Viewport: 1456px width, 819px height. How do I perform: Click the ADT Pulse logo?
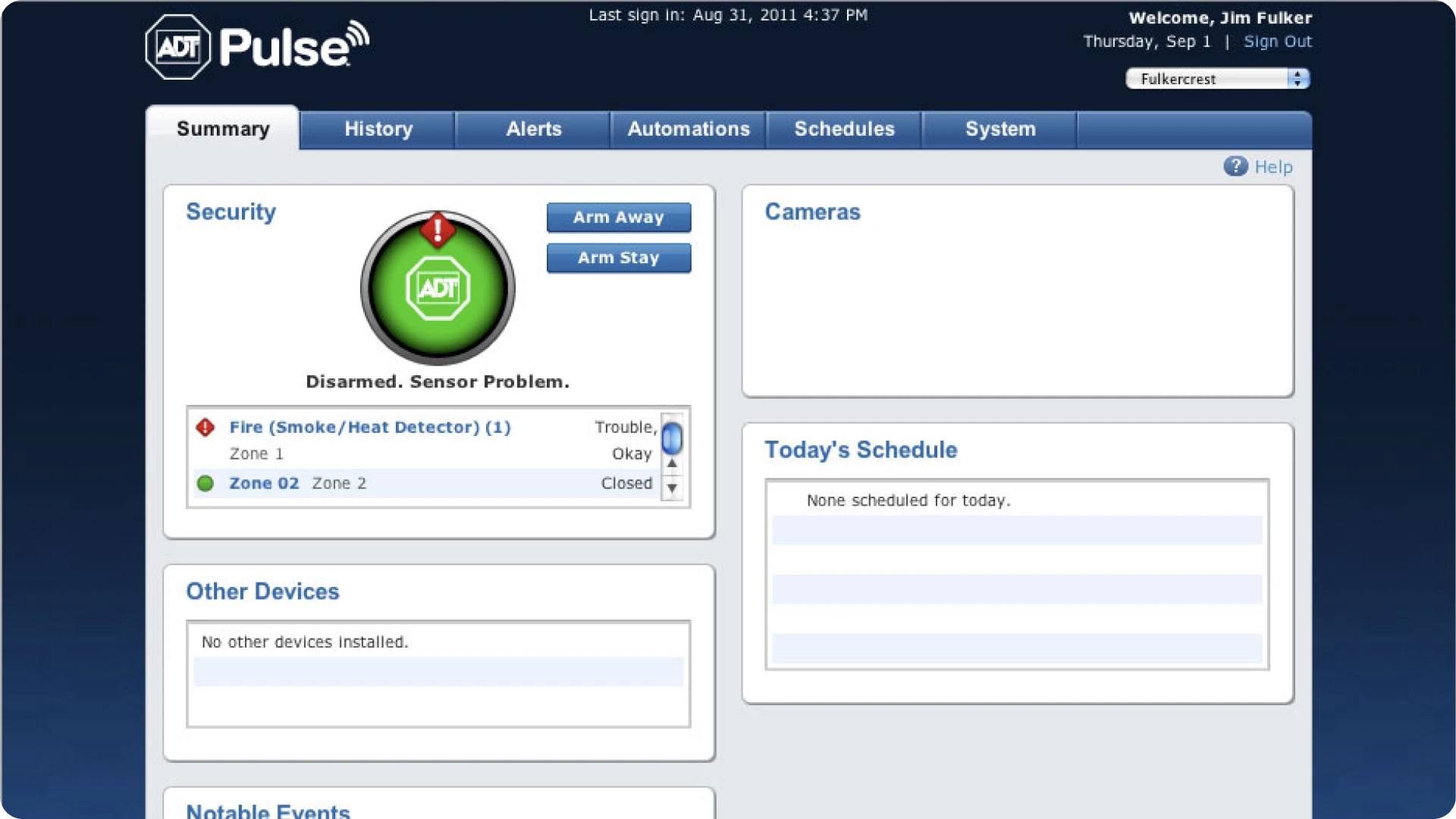pos(257,47)
